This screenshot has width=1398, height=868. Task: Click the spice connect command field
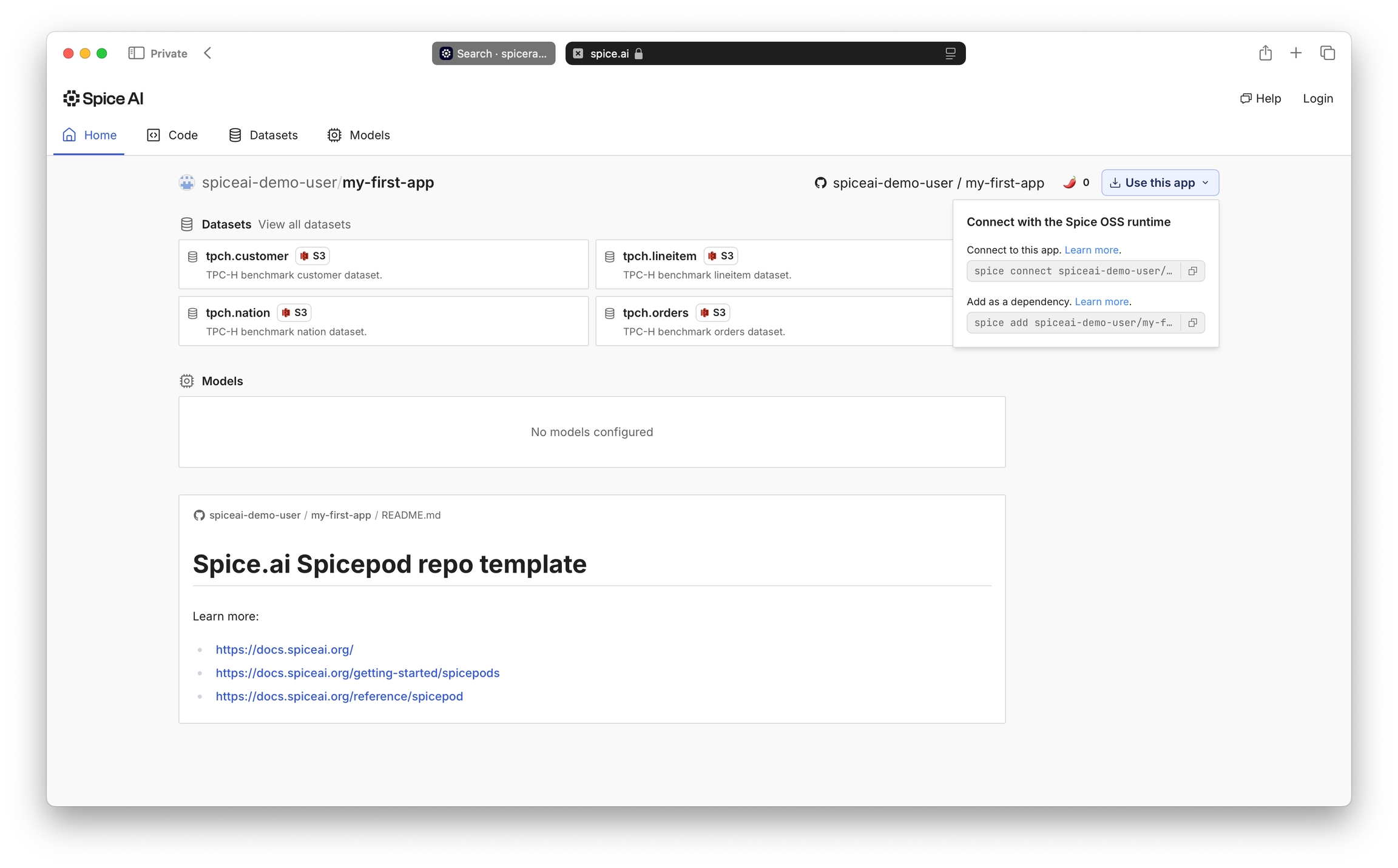coord(1073,271)
